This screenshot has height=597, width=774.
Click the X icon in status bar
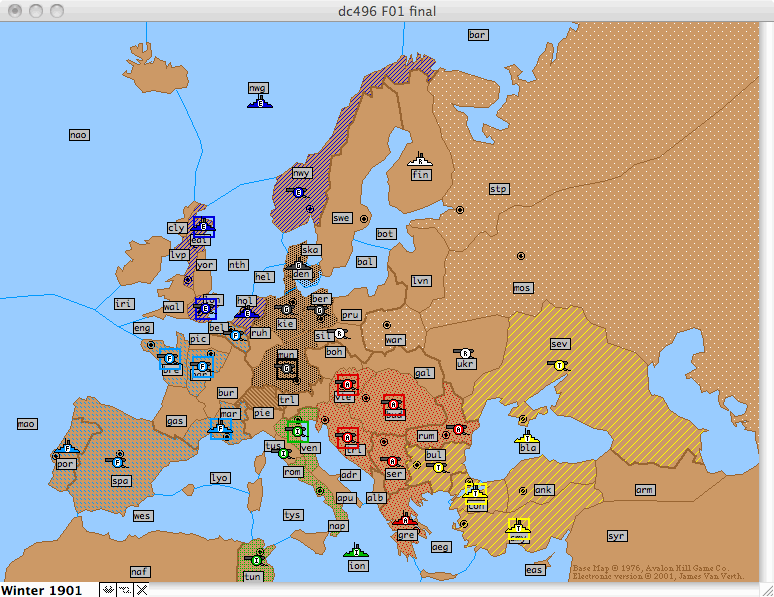tap(142, 590)
